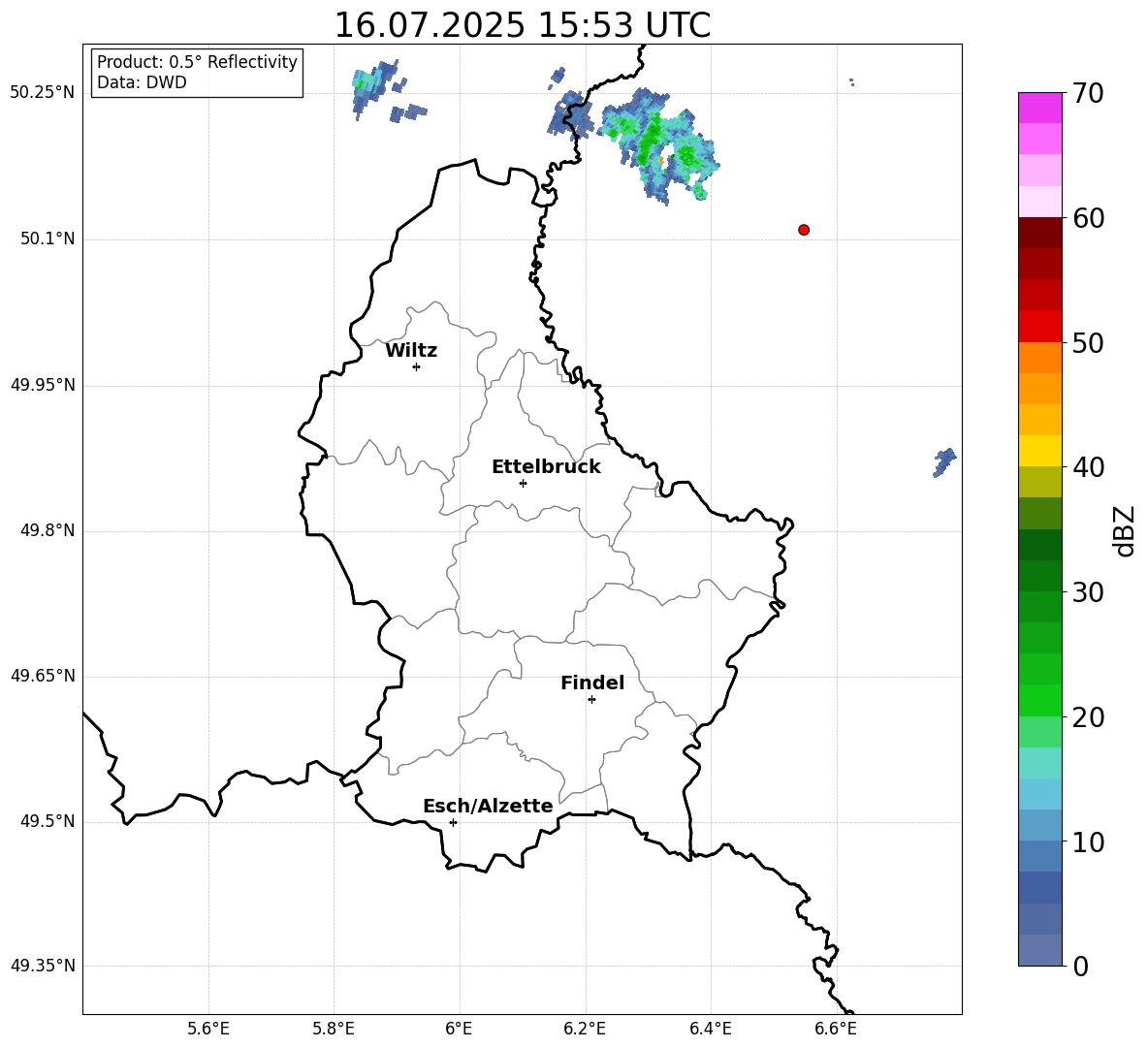Click the 49.35°N latitude label

43,966
